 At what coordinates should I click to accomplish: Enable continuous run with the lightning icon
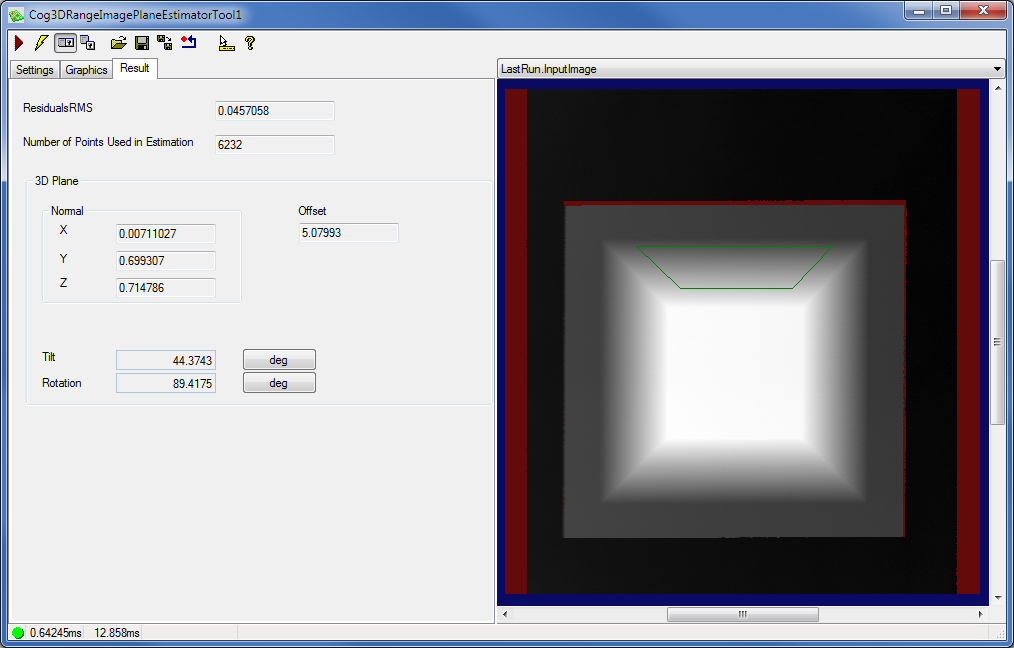[41, 43]
